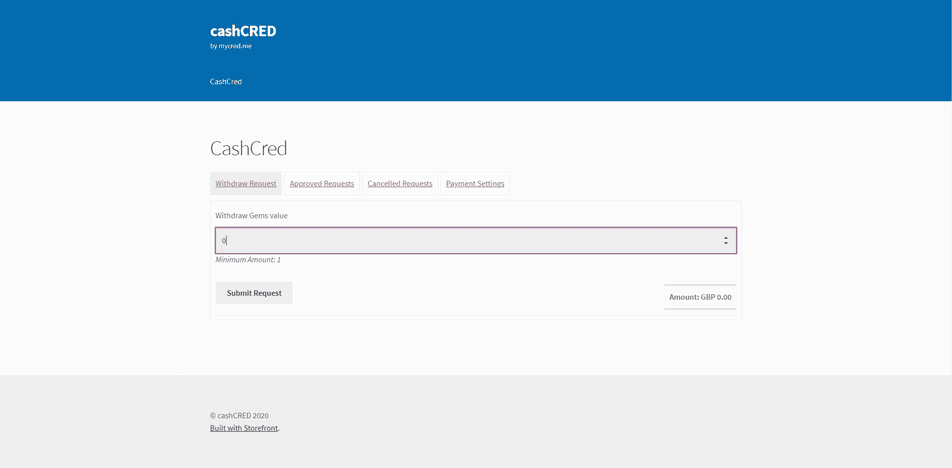Click the number spinner arrows in gems field
The image size is (952, 468).
point(726,240)
